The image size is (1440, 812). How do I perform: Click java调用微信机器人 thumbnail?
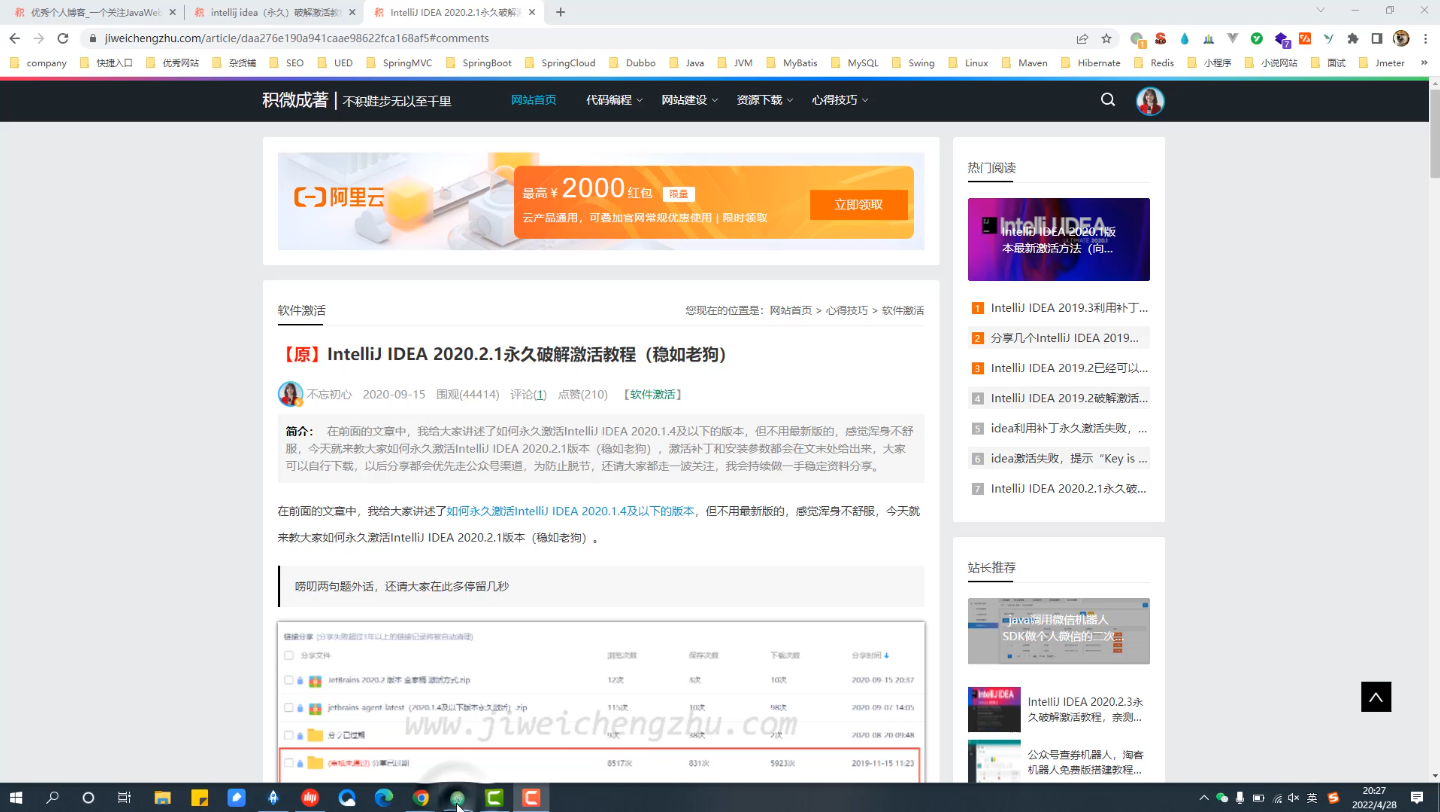1059,631
